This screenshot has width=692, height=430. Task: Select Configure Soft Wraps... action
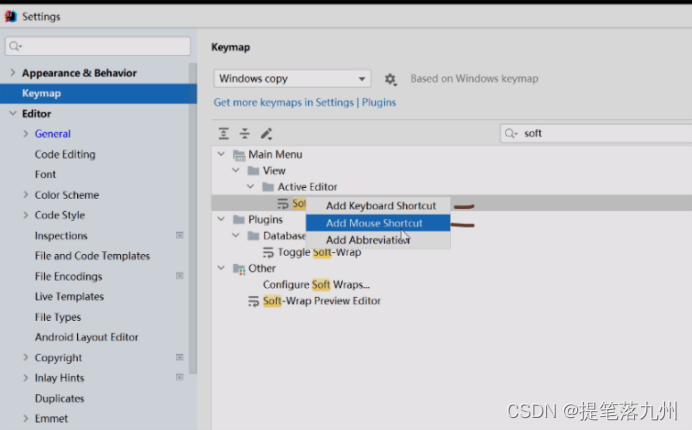[x=316, y=285]
